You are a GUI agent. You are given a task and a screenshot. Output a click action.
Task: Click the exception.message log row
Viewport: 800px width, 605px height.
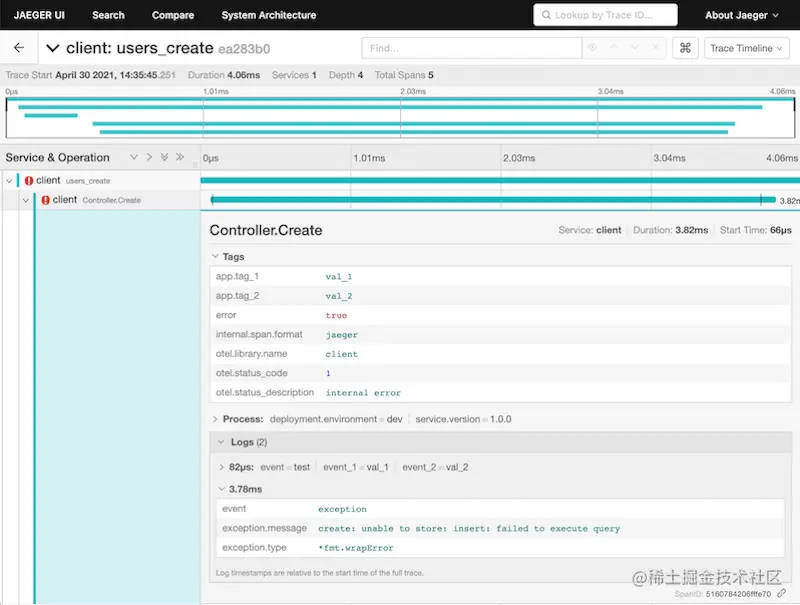pos(501,528)
